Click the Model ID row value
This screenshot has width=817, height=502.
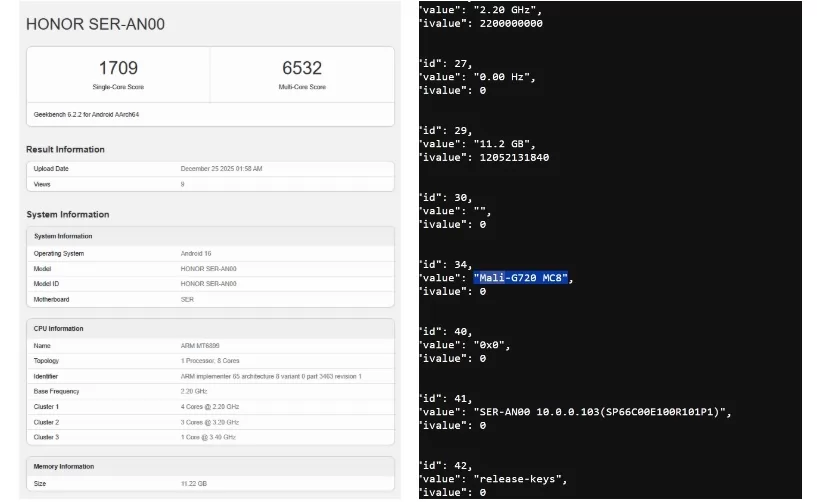tap(208, 283)
